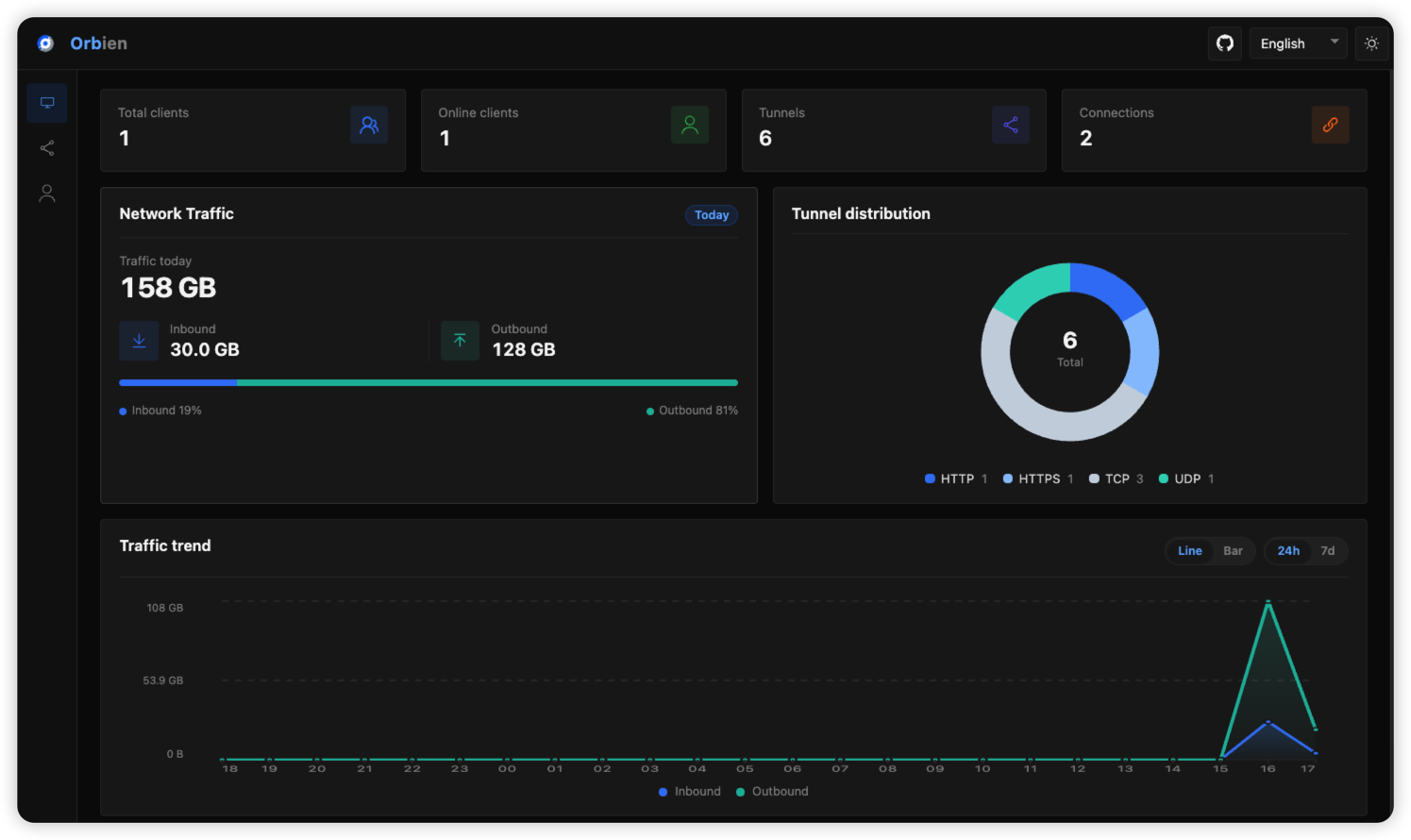Click the Tunnels card share icon
Image resolution: width=1411 pixels, height=840 pixels.
1011,125
